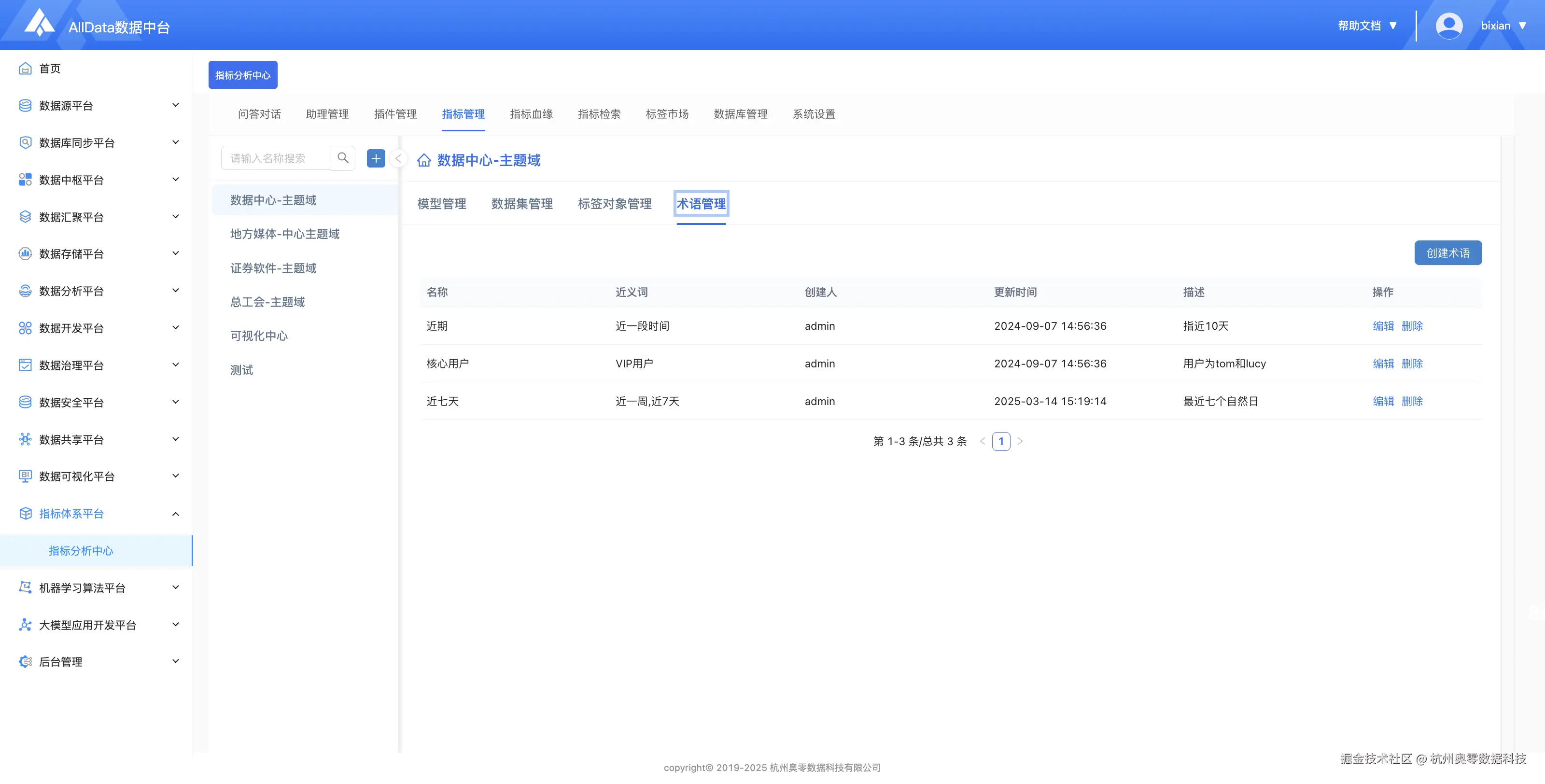Delete the 近七天 term row
The image size is (1545, 784).
coord(1412,401)
